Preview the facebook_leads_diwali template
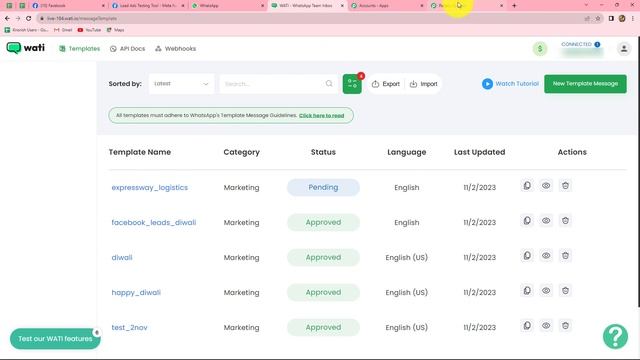The height and width of the screenshot is (360, 640). click(546, 221)
